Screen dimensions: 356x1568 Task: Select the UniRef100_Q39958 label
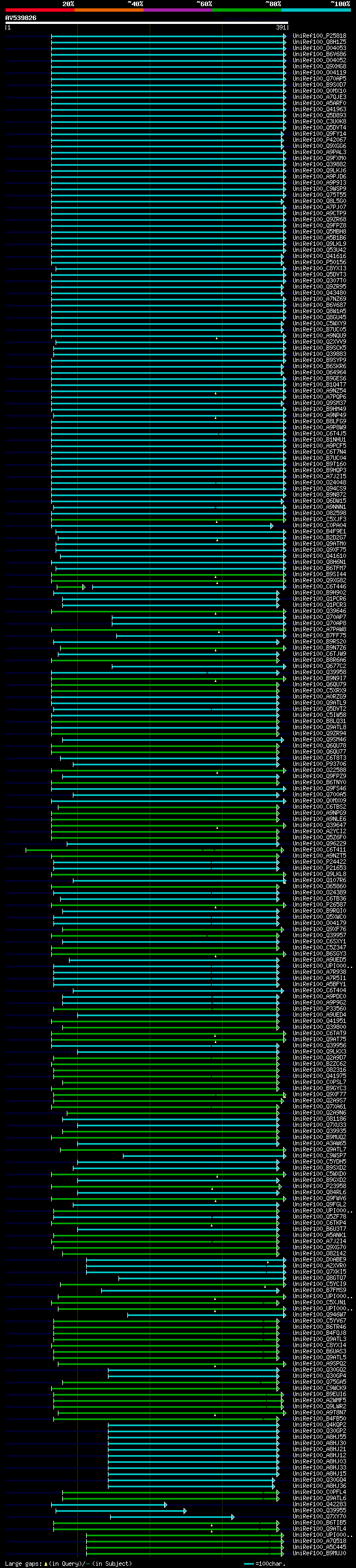(319, 672)
